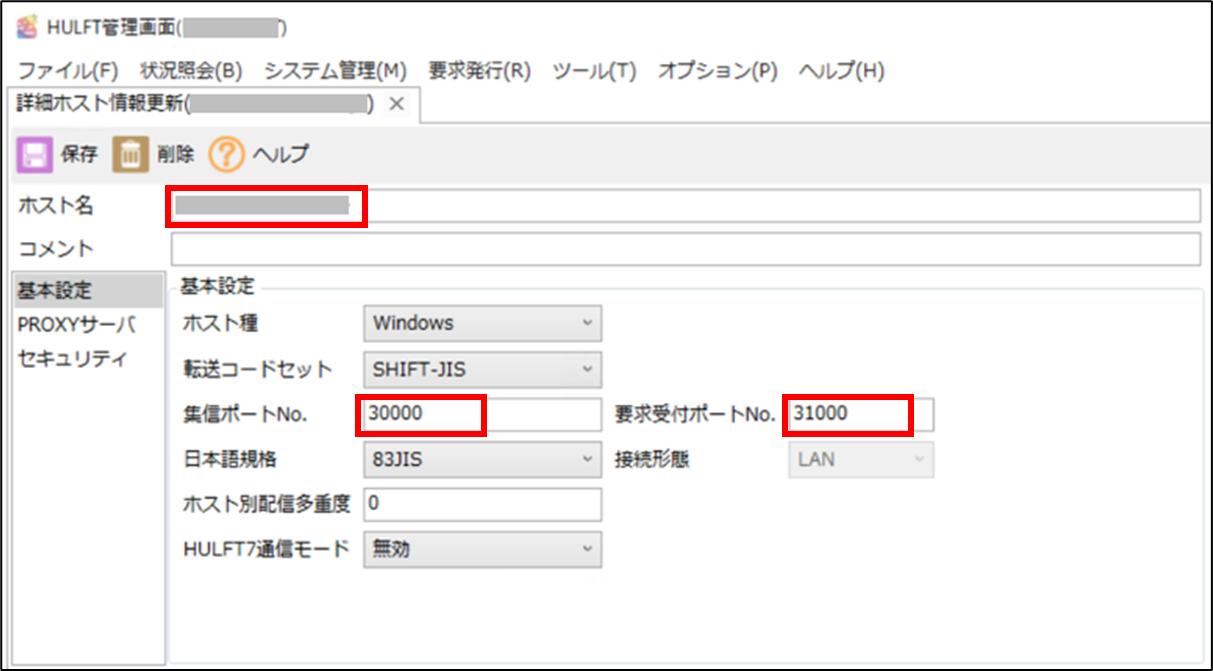This screenshot has width=1213, height=671.
Task: Open the 転送コードセット SHIFT-JIS dropdown
Action: [x=483, y=370]
